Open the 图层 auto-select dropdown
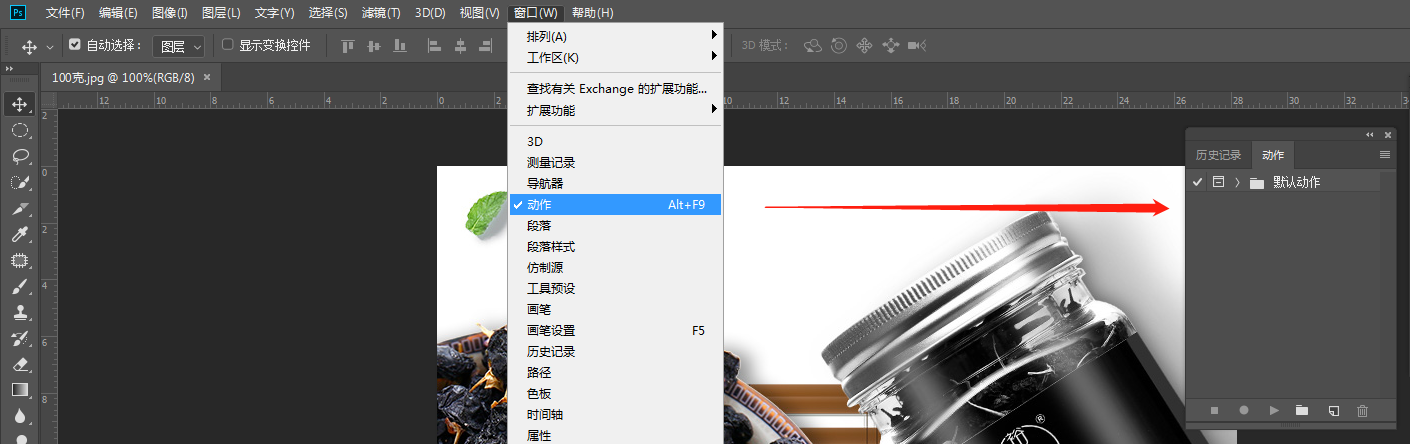This screenshot has width=1410, height=444. [181, 46]
